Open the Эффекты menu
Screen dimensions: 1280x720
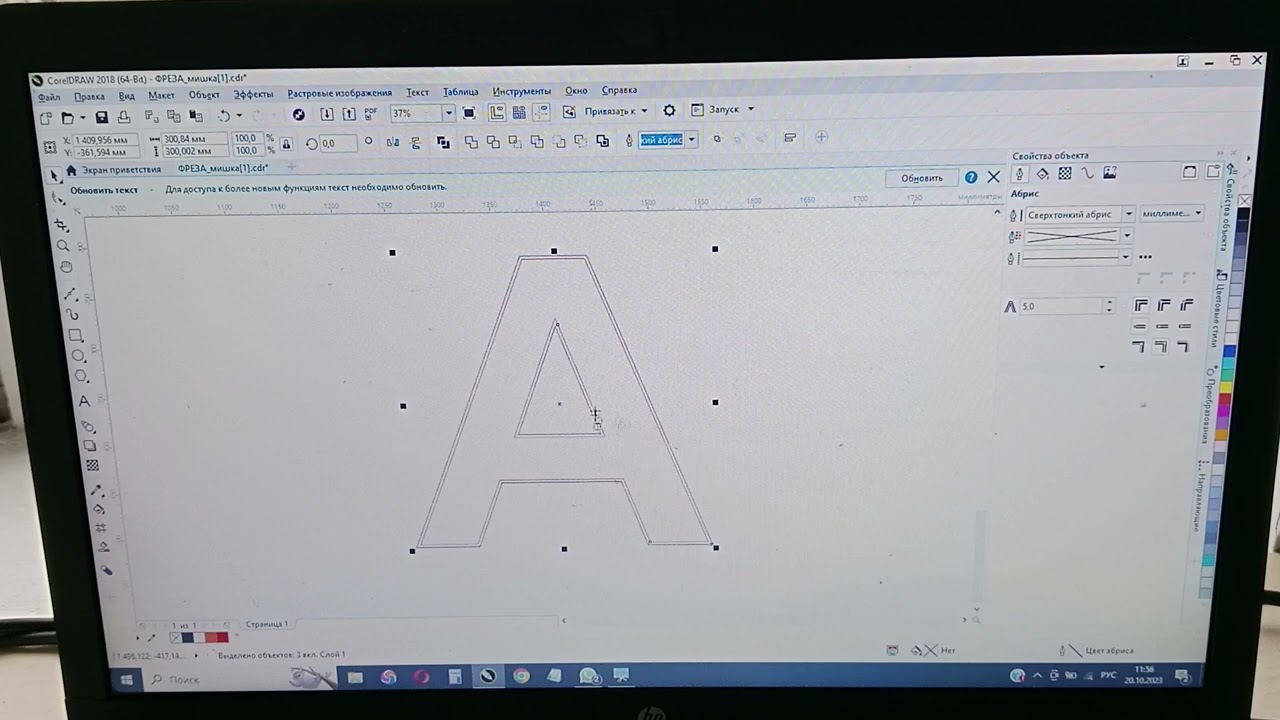254,95
